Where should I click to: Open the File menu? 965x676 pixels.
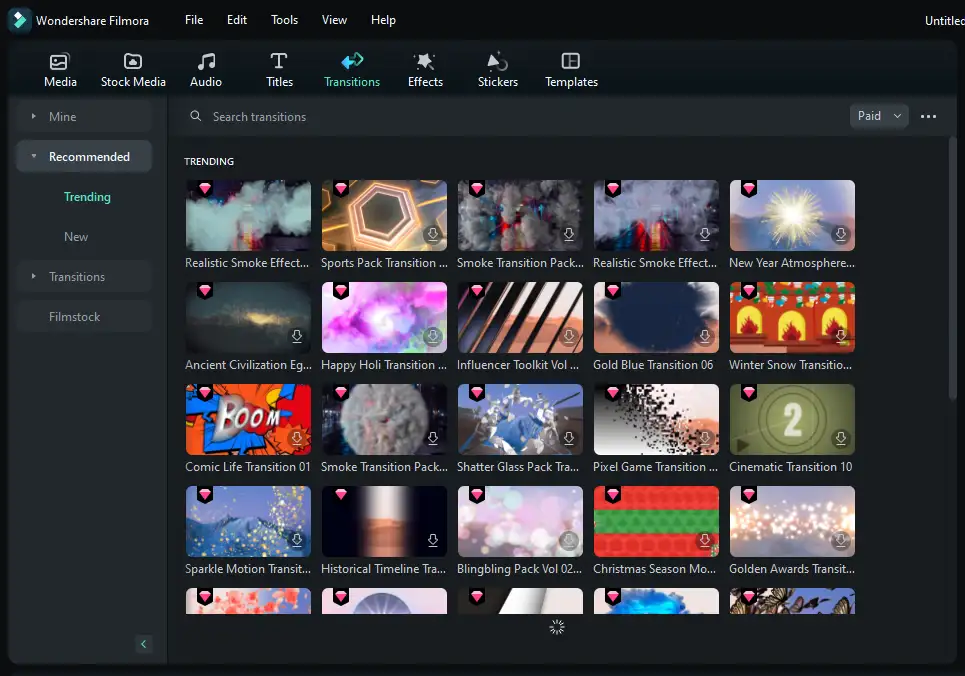pos(194,20)
